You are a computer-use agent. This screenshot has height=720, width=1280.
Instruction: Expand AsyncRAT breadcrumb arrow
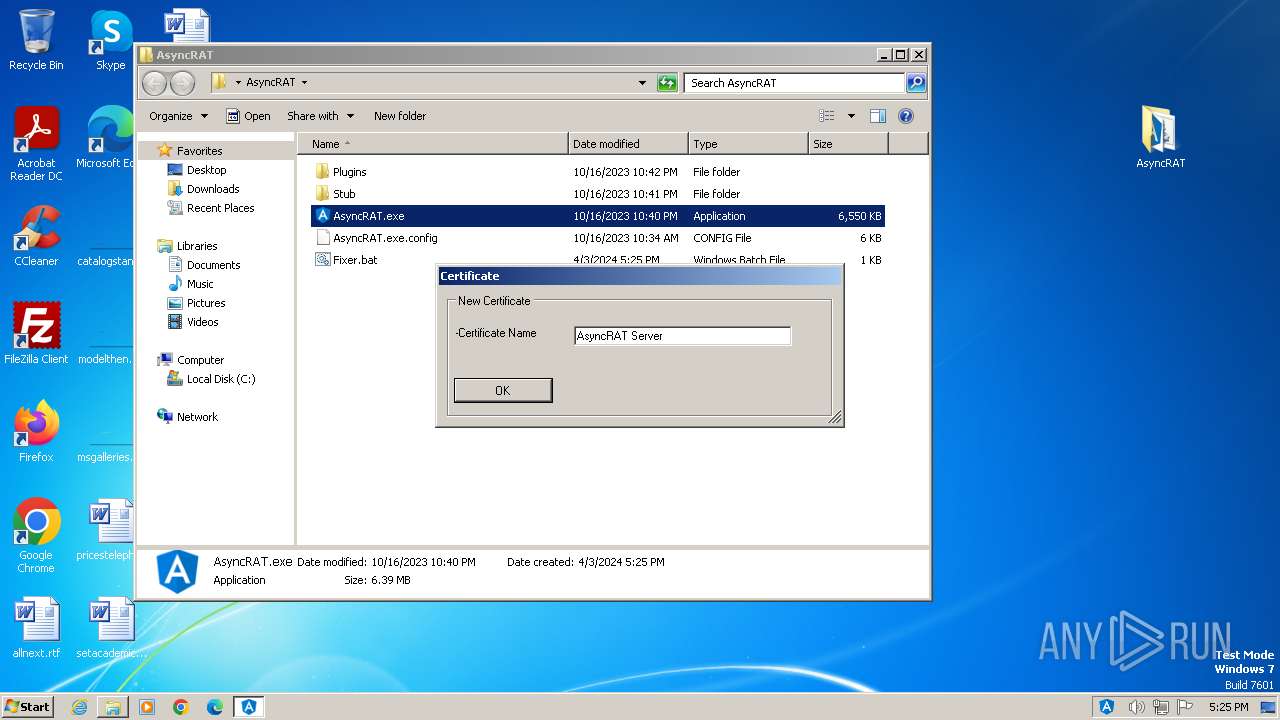[x=304, y=83]
